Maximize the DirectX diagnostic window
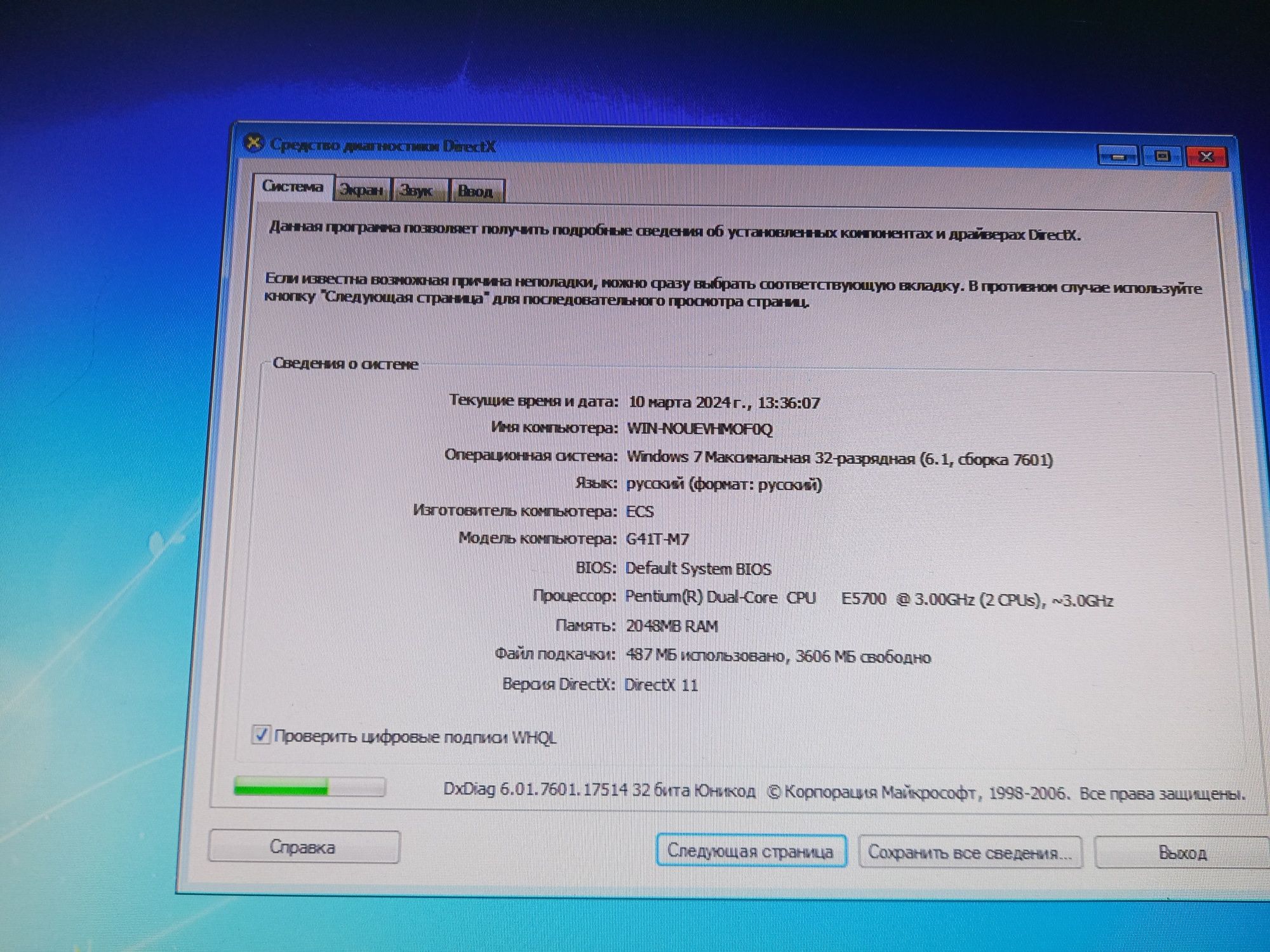The width and height of the screenshot is (1270, 952). click(1163, 156)
